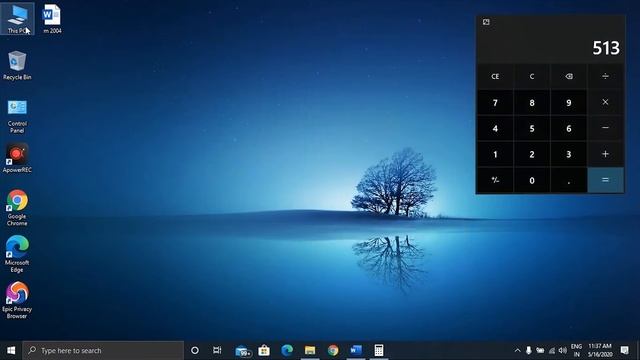Open the network status tray icon
The width and height of the screenshot is (640, 360).
tap(552, 350)
